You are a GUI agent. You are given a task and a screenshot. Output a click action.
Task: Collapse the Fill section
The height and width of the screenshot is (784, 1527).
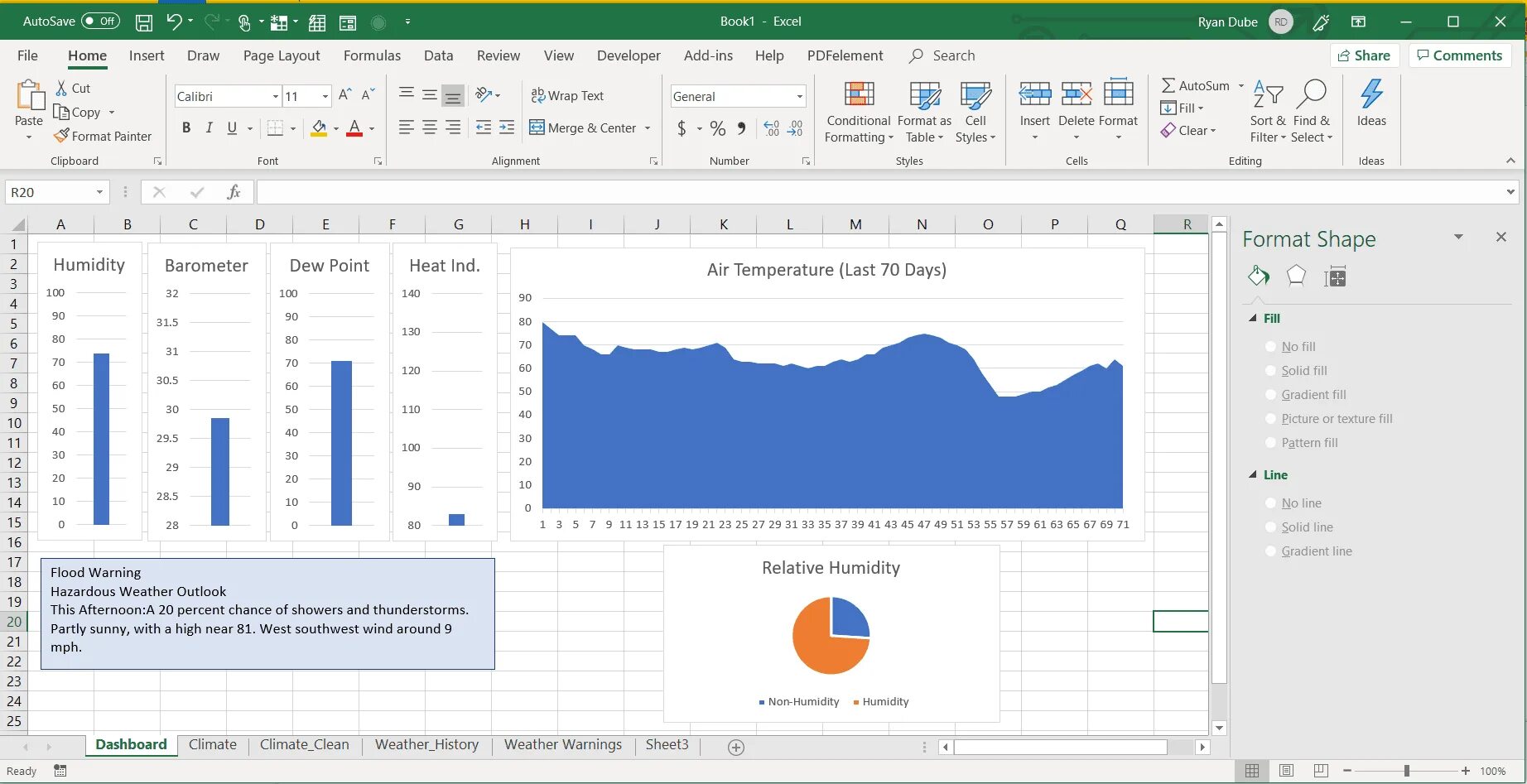(x=1253, y=318)
